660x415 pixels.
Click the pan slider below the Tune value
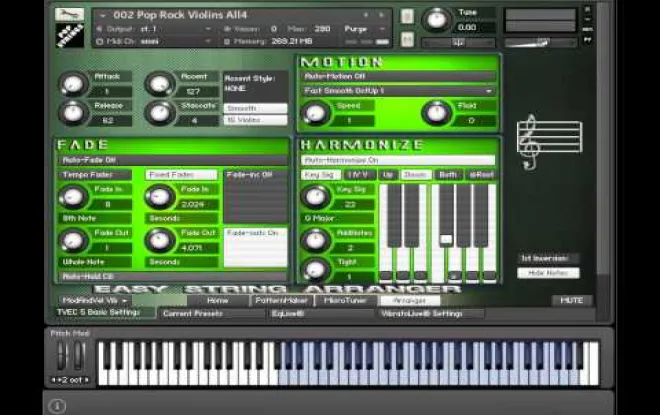coord(458,43)
